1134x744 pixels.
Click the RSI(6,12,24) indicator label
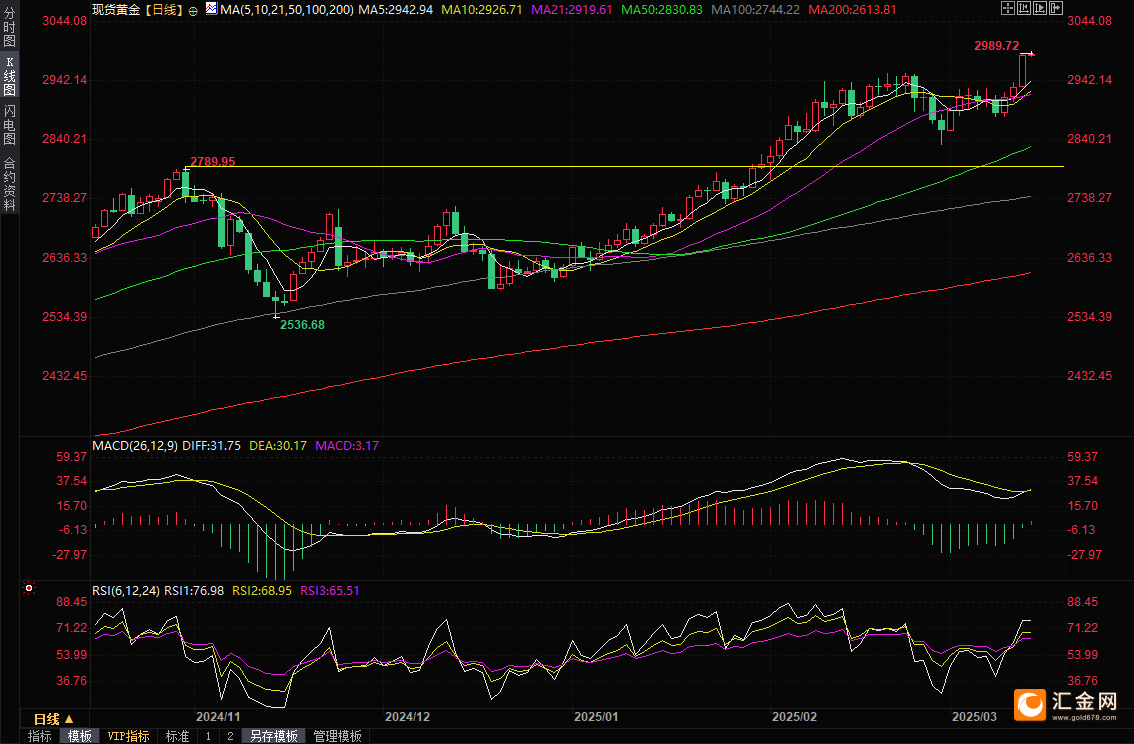[x=126, y=591]
